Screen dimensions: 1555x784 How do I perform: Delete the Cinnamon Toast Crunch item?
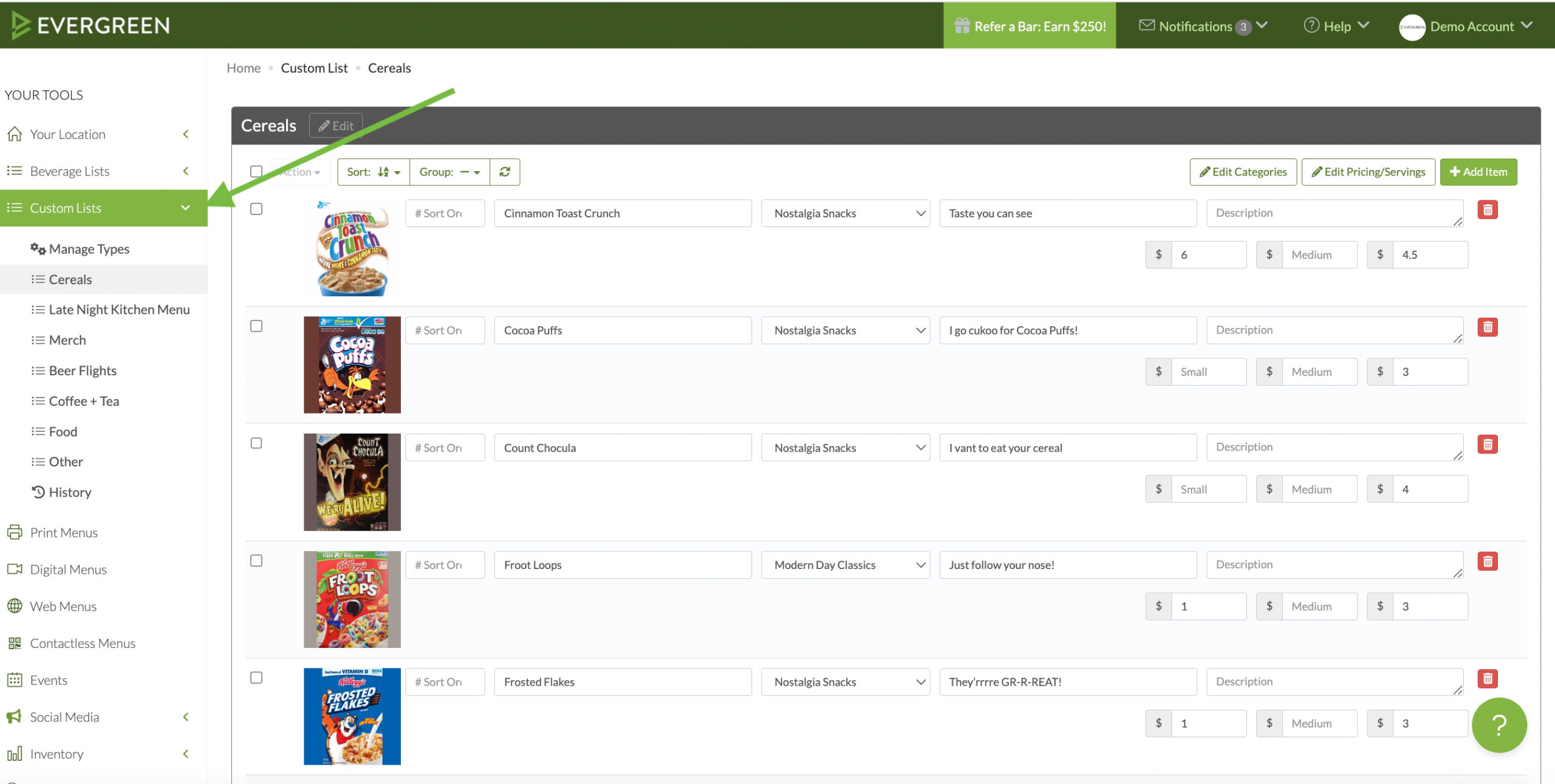tap(1488, 210)
